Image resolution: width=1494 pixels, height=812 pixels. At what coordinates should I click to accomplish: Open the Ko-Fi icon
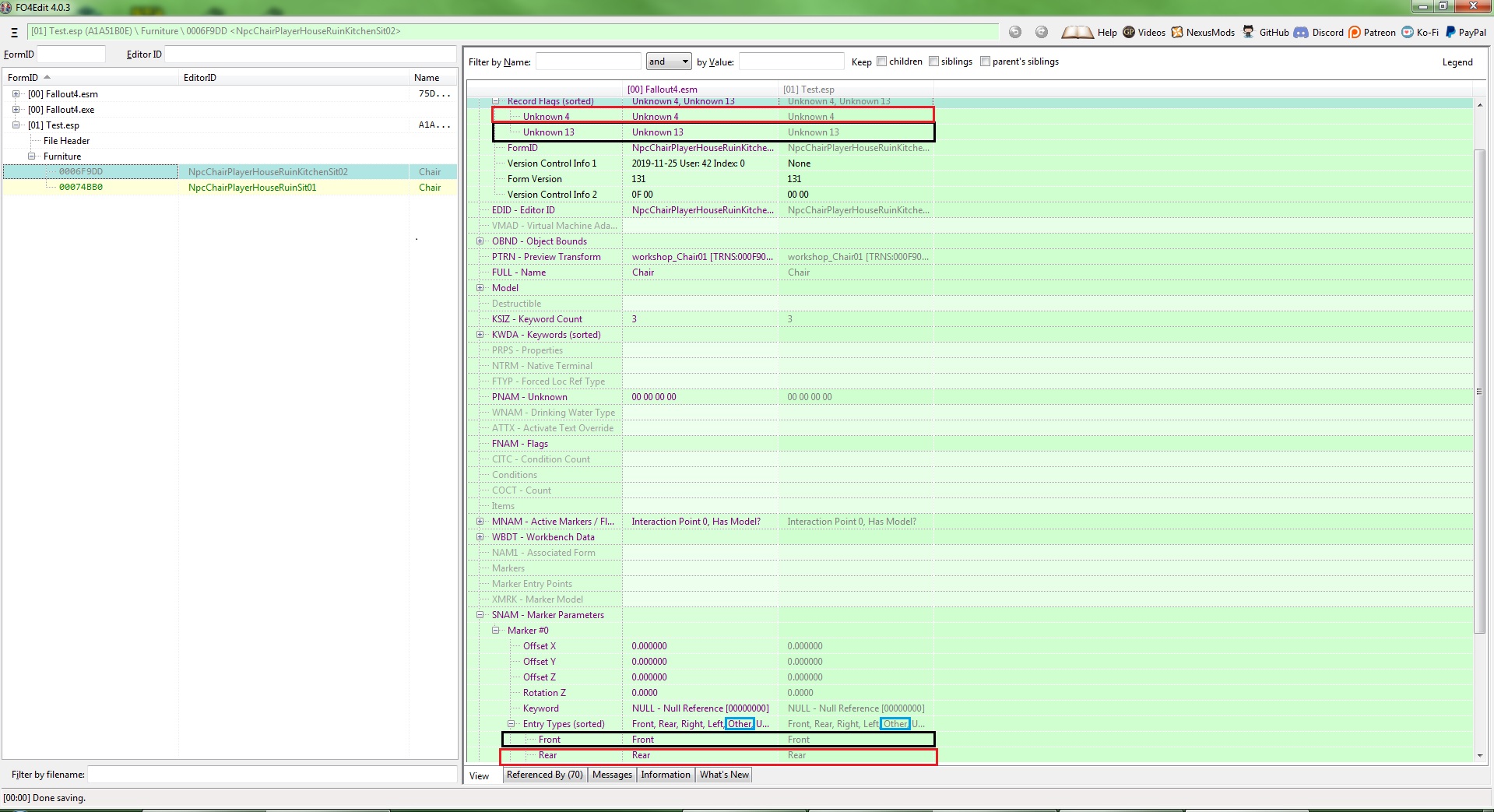1408,32
